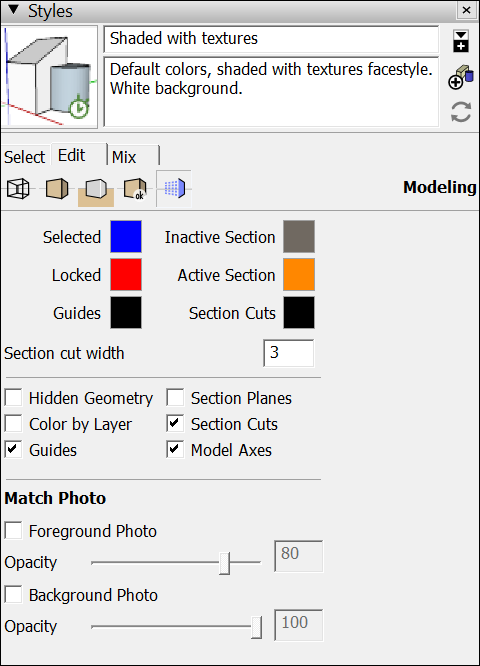The image size is (480, 666).
Task: Open the Watermark settings icon
Action: coord(135,189)
